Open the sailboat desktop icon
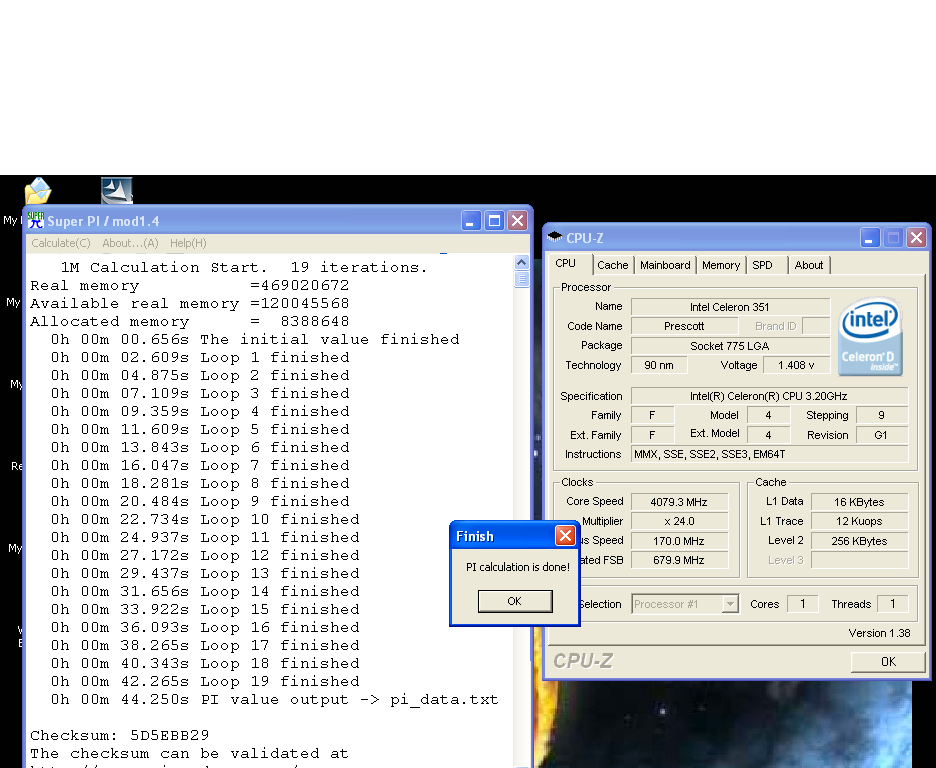936x768 pixels. [116, 190]
